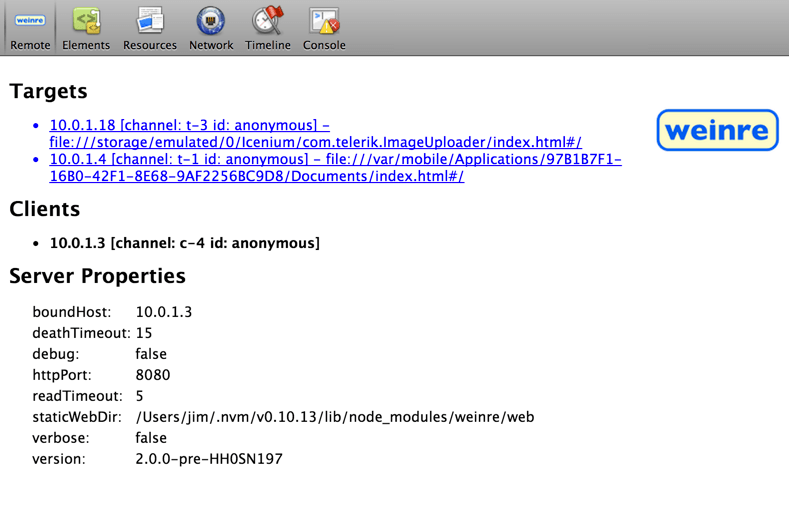This screenshot has width=789, height=511.
Task: Click the debug value false
Action: pos(151,354)
